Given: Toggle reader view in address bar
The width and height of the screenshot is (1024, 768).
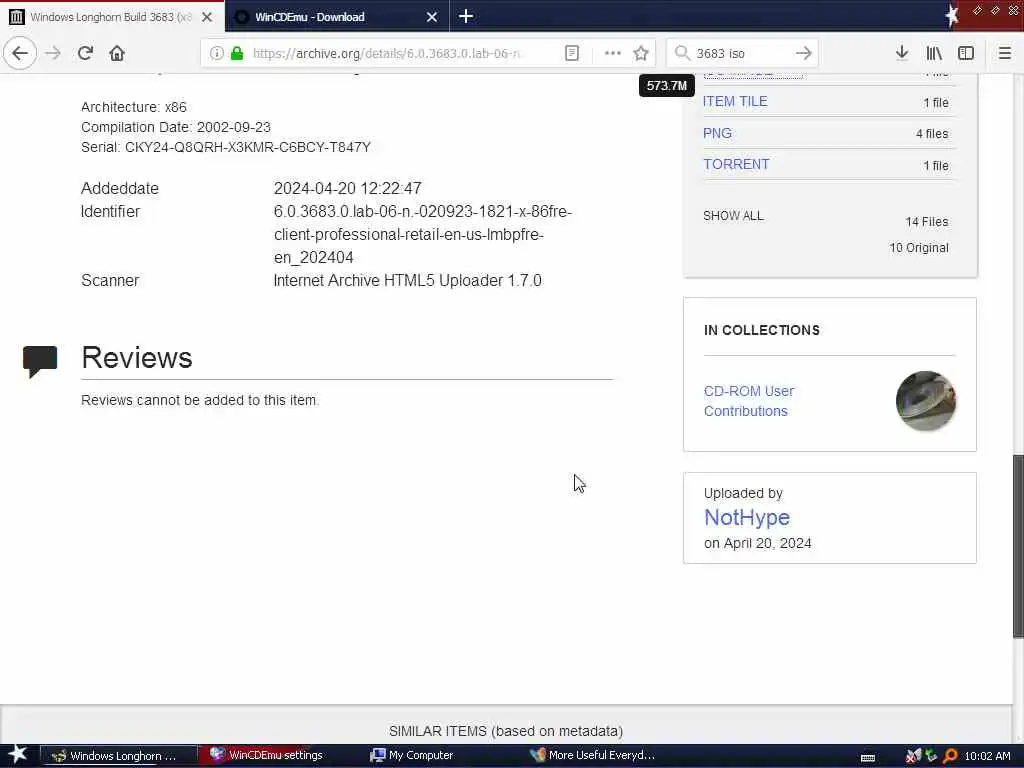Looking at the screenshot, I should (571, 53).
